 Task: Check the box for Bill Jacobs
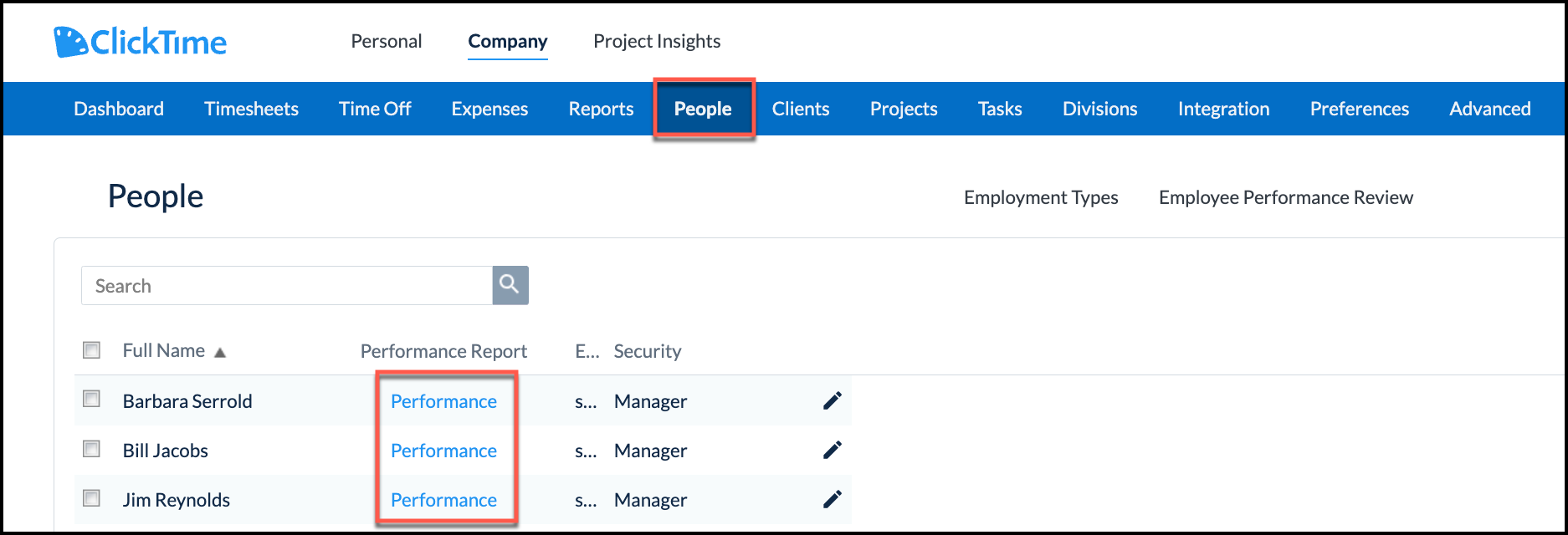92,449
